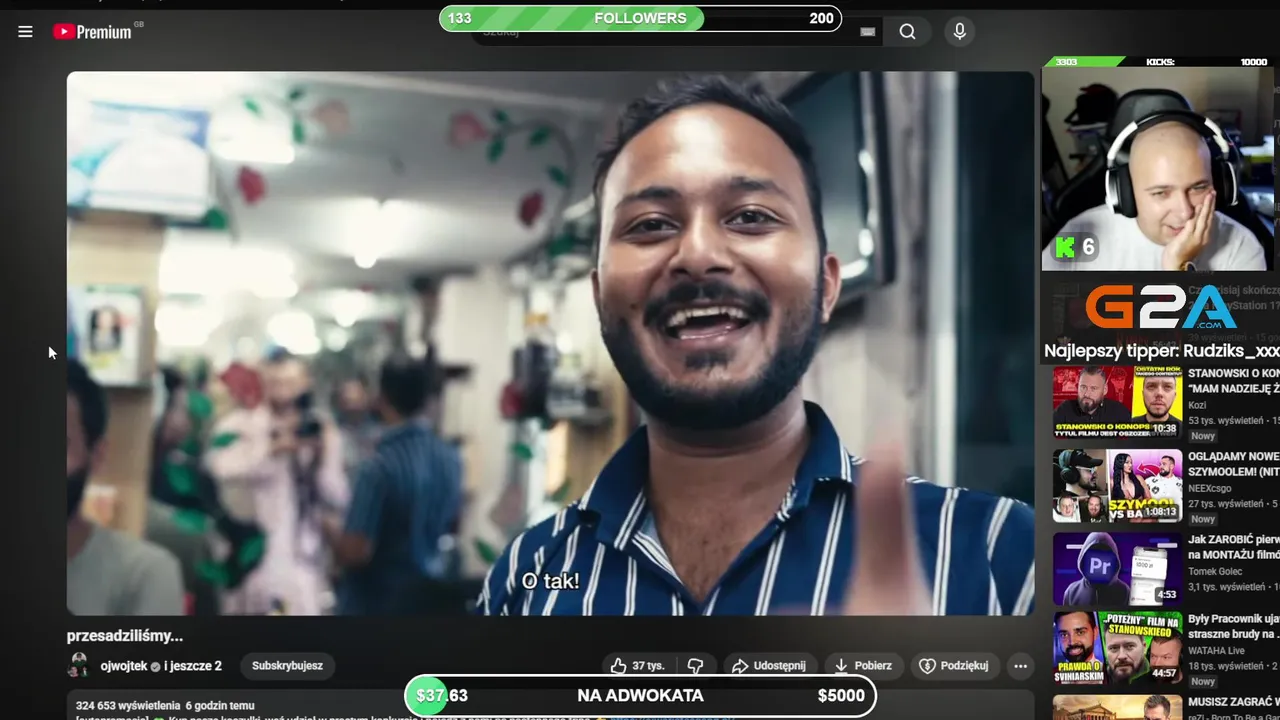
Task: Click the 'i jeszcze 2' collaborators link
Action: (x=193, y=666)
